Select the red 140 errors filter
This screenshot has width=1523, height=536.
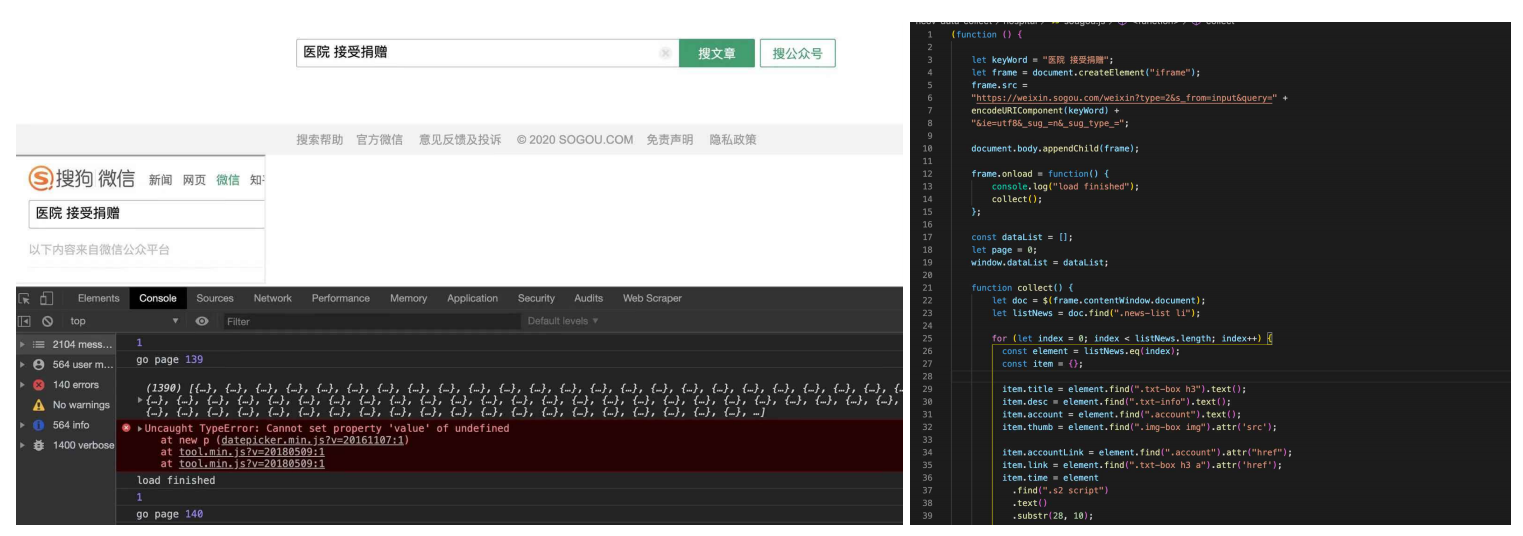pyautogui.click(x=74, y=384)
